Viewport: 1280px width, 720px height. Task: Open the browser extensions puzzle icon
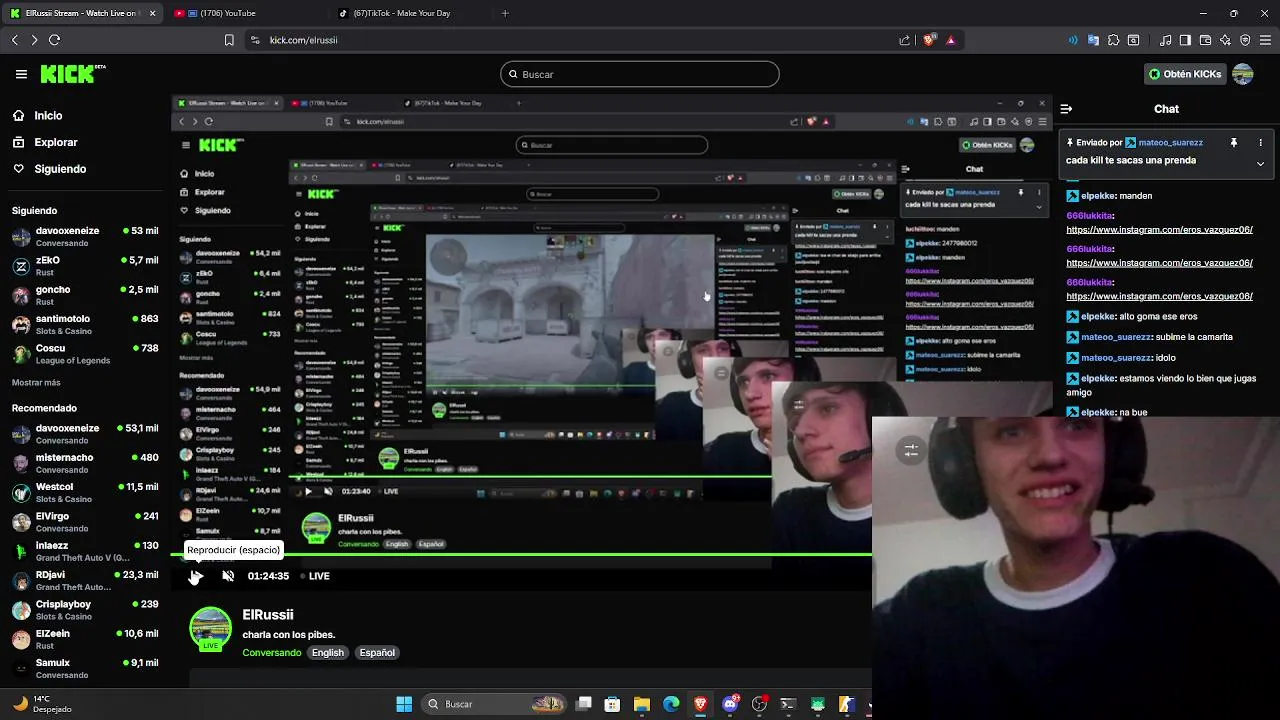point(1113,40)
